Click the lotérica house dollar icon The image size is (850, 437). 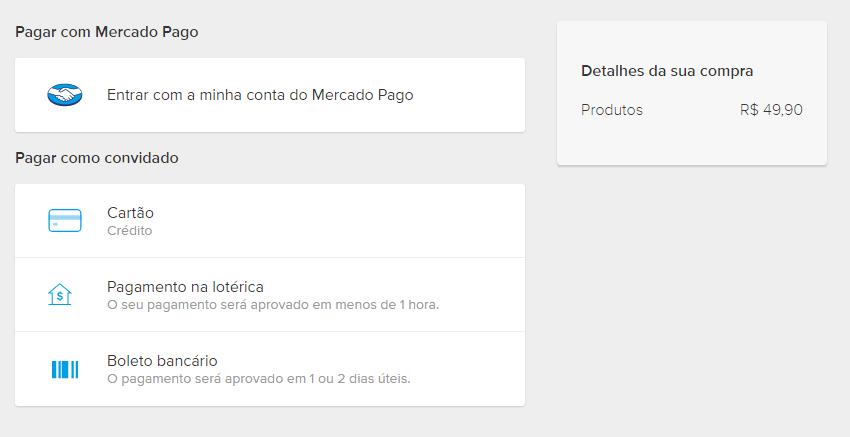coord(60,294)
